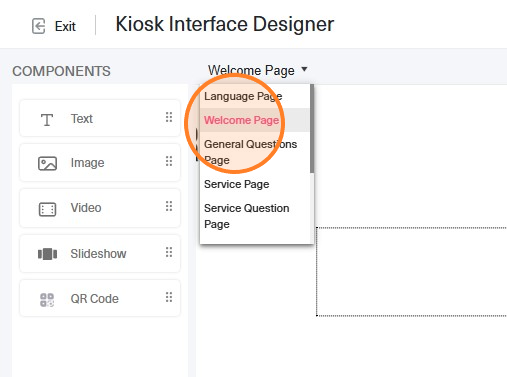Click the drag handle dots beside Slideshow

(169, 252)
